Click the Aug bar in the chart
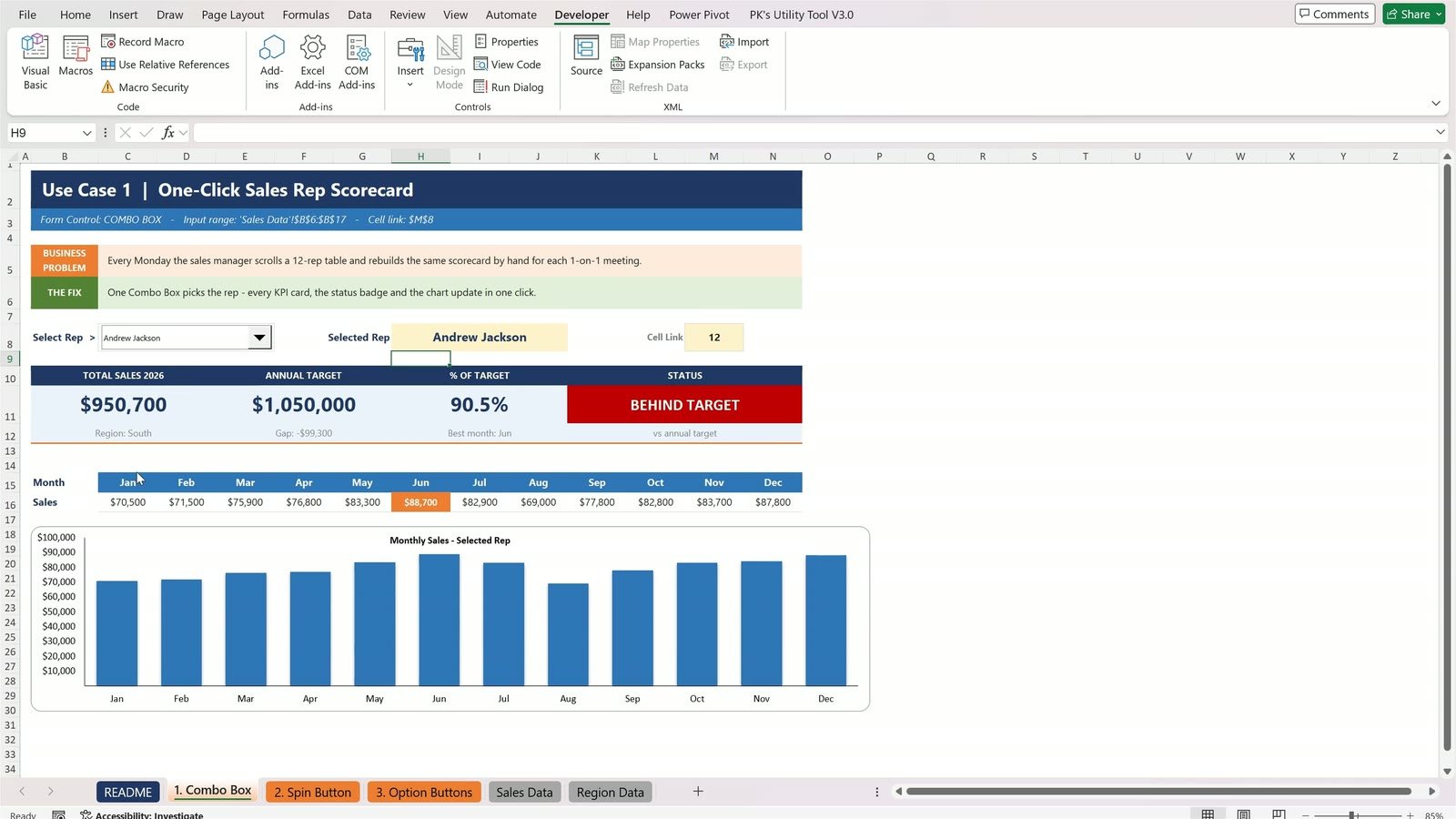 pyautogui.click(x=568, y=634)
